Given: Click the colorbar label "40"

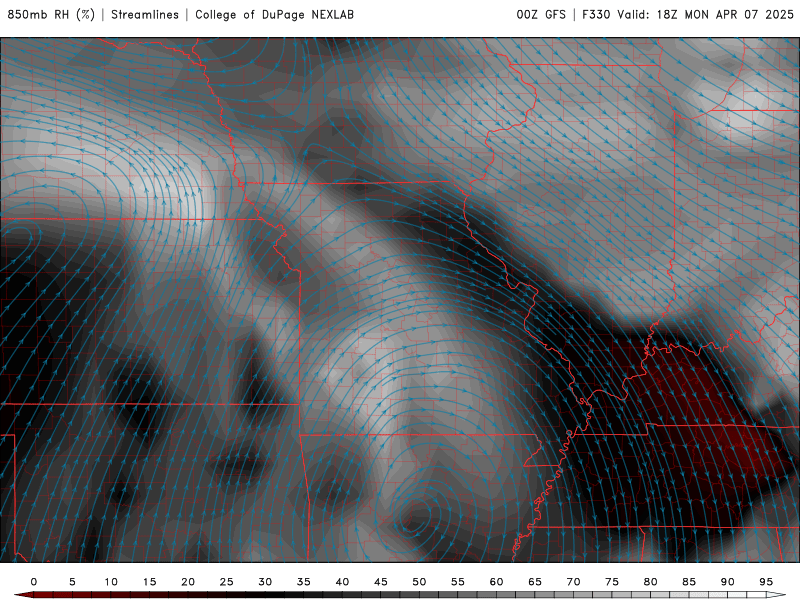Looking at the screenshot, I should (x=342, y=582).
